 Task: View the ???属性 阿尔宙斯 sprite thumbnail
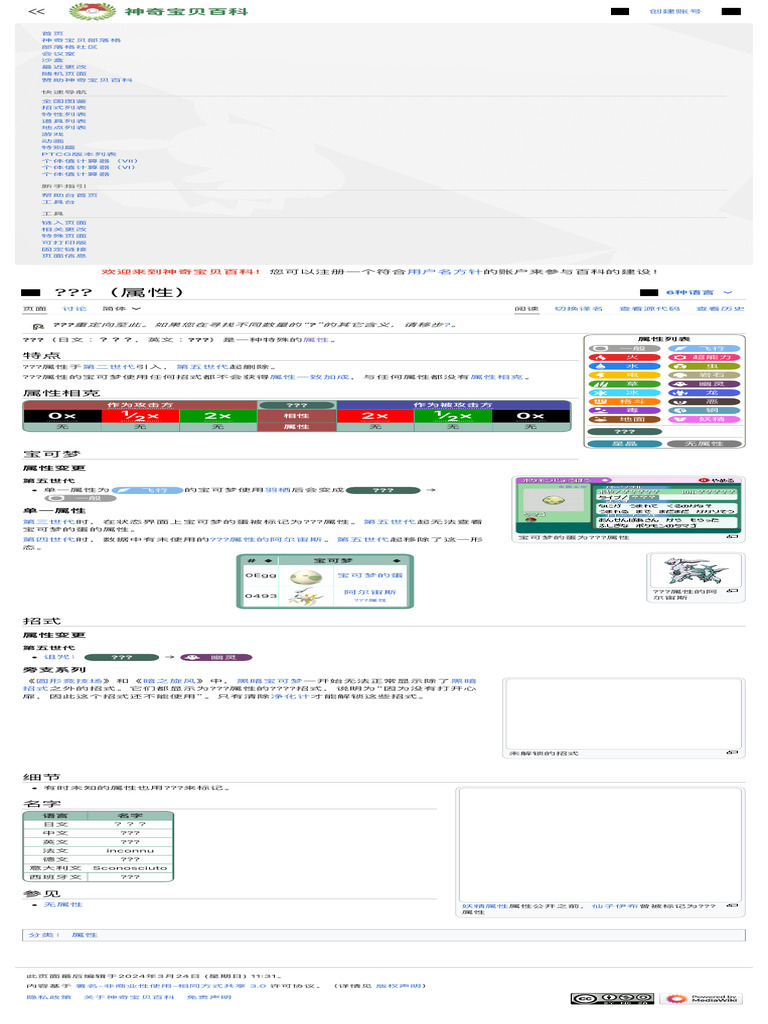[x=696, y=571]
